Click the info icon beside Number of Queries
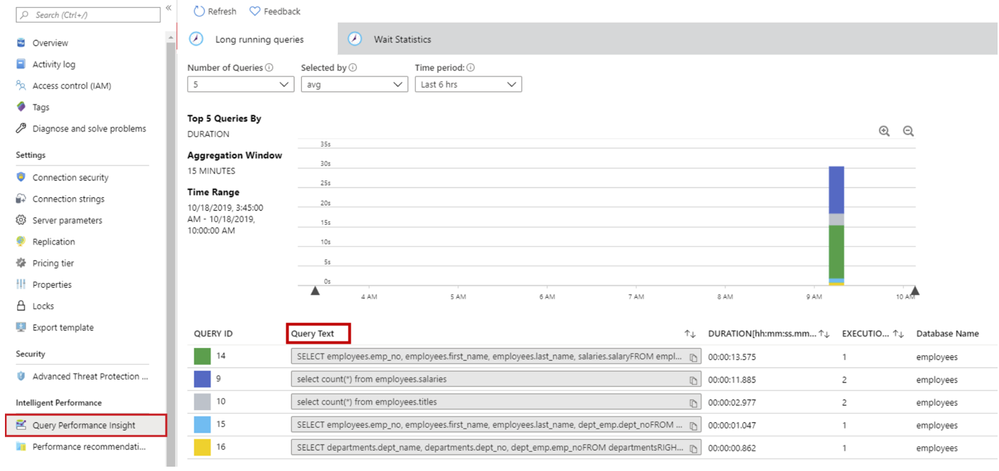Screen dimensions: 999x471 tap(269, 67)
